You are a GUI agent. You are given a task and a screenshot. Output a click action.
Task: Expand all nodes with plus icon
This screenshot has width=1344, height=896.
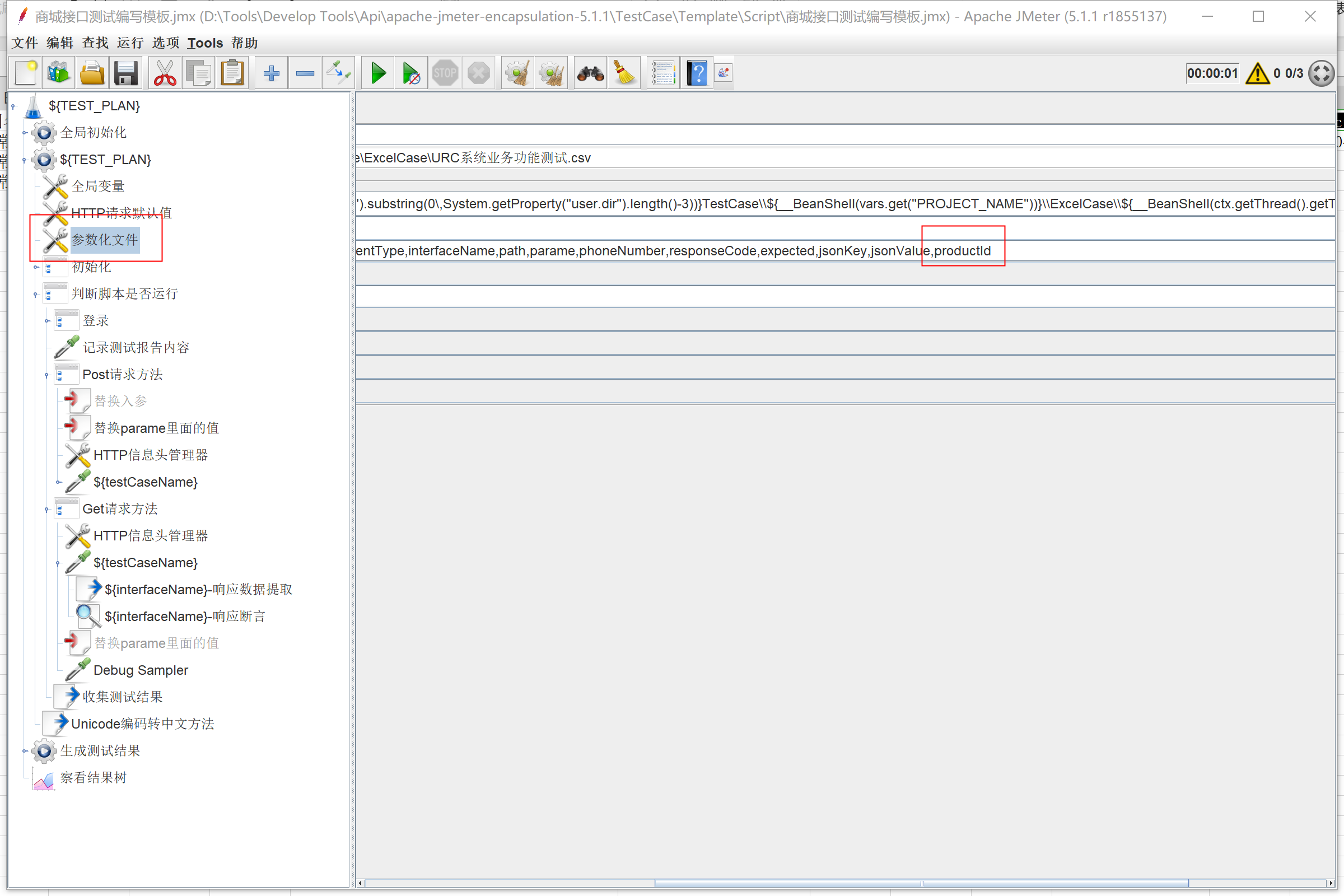pyautogui.click(x=272, y=73)
